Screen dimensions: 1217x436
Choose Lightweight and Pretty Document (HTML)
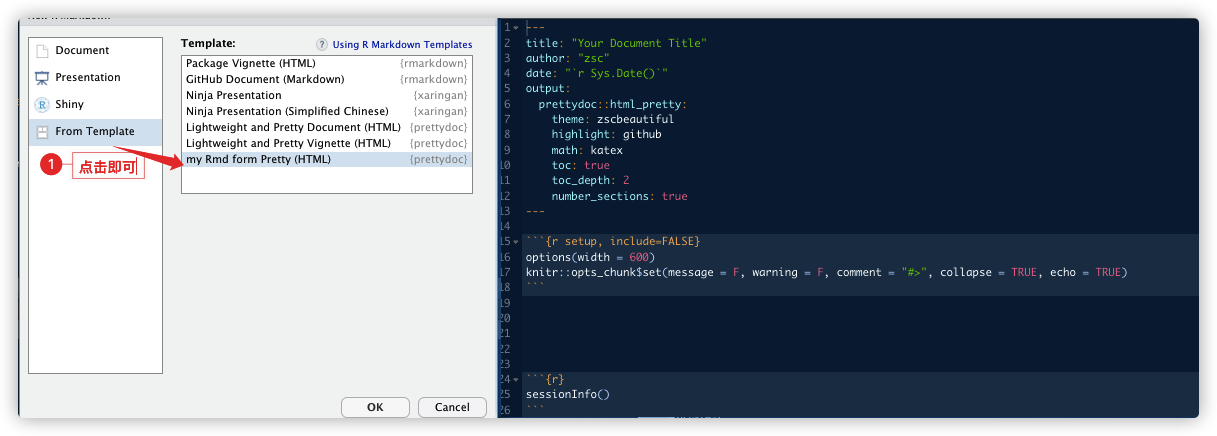tap(326, 127)
